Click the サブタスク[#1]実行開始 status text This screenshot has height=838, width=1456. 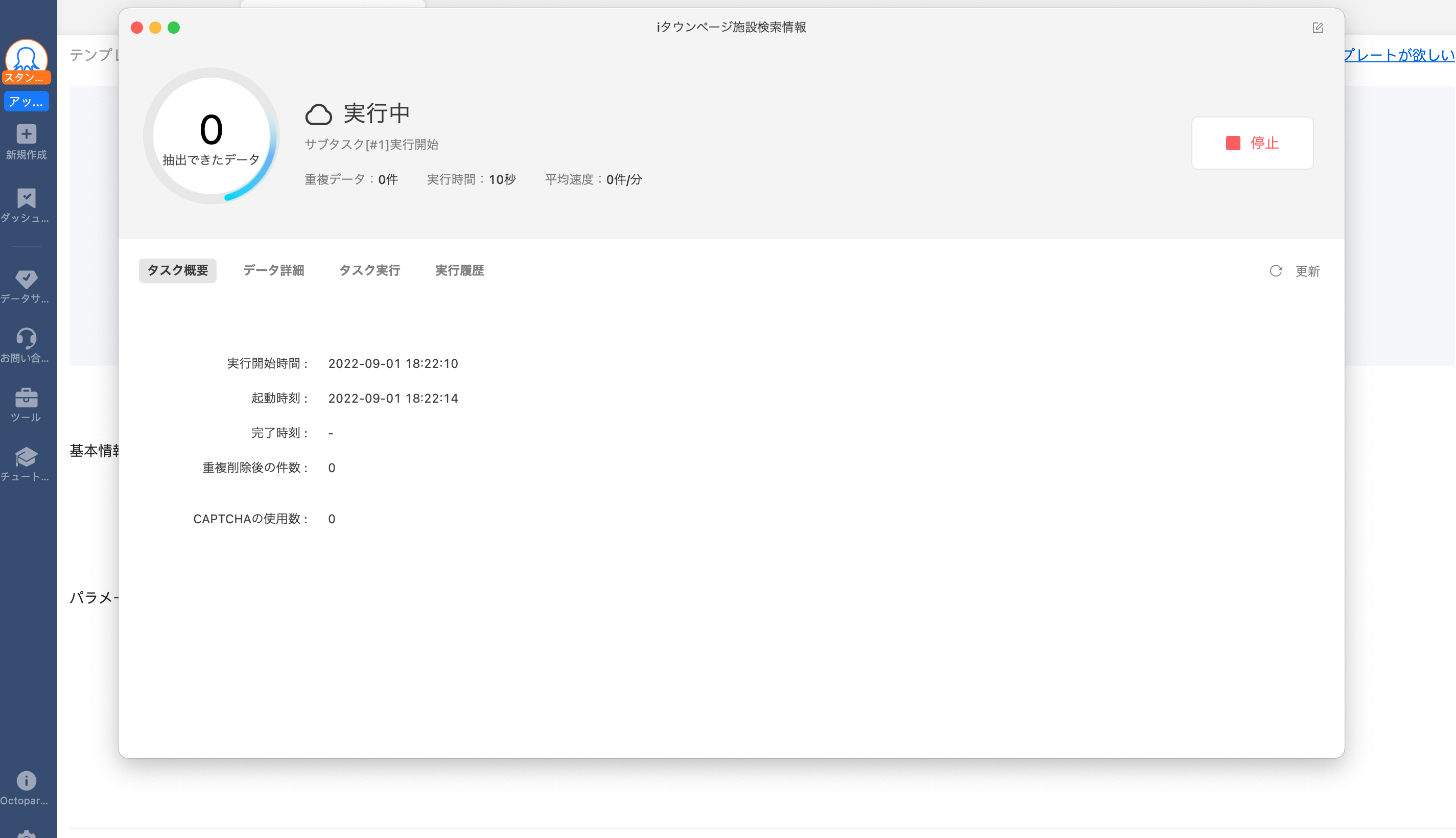coord(371,145)
